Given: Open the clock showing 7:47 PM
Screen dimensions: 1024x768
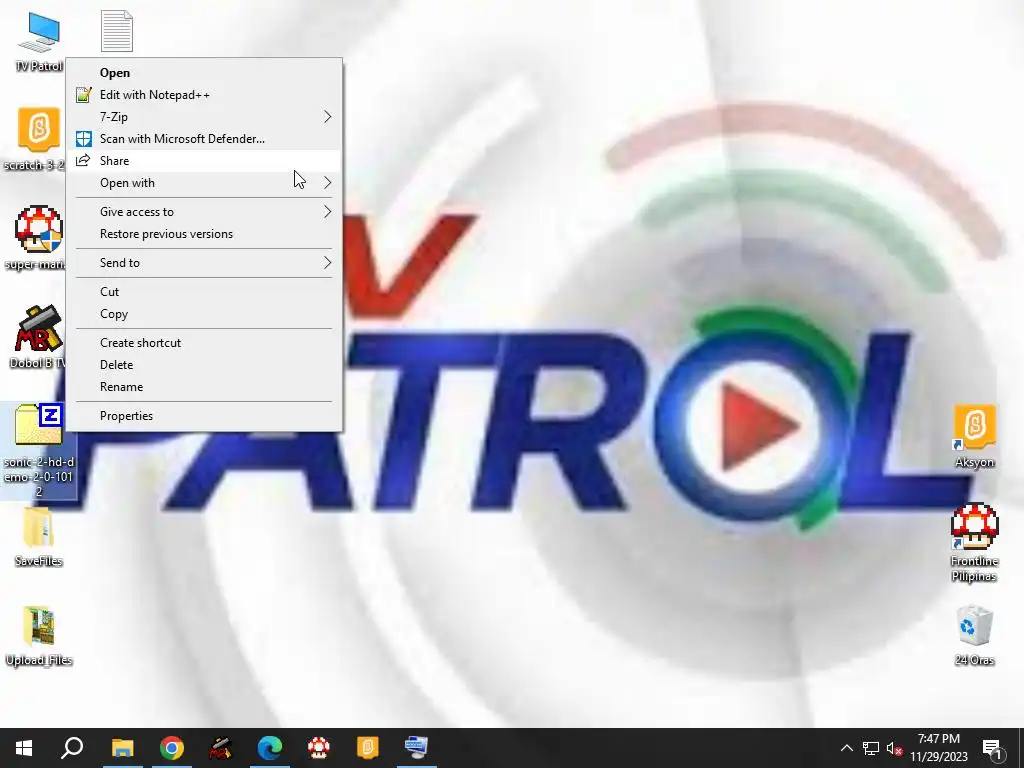Looking at the screenshot, I should (x=939, y=748).
